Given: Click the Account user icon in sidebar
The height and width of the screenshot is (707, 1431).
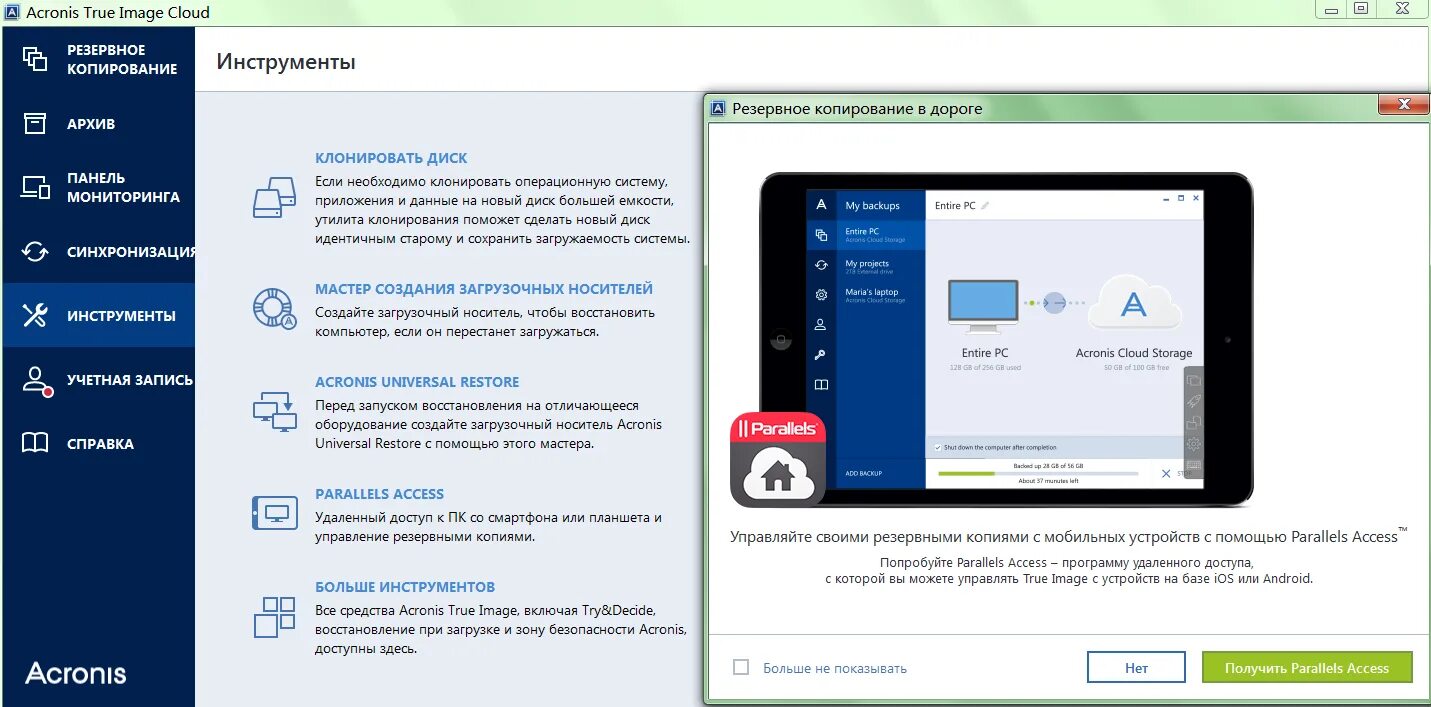Looking at the screenshot, I should [x=36, y=380].
